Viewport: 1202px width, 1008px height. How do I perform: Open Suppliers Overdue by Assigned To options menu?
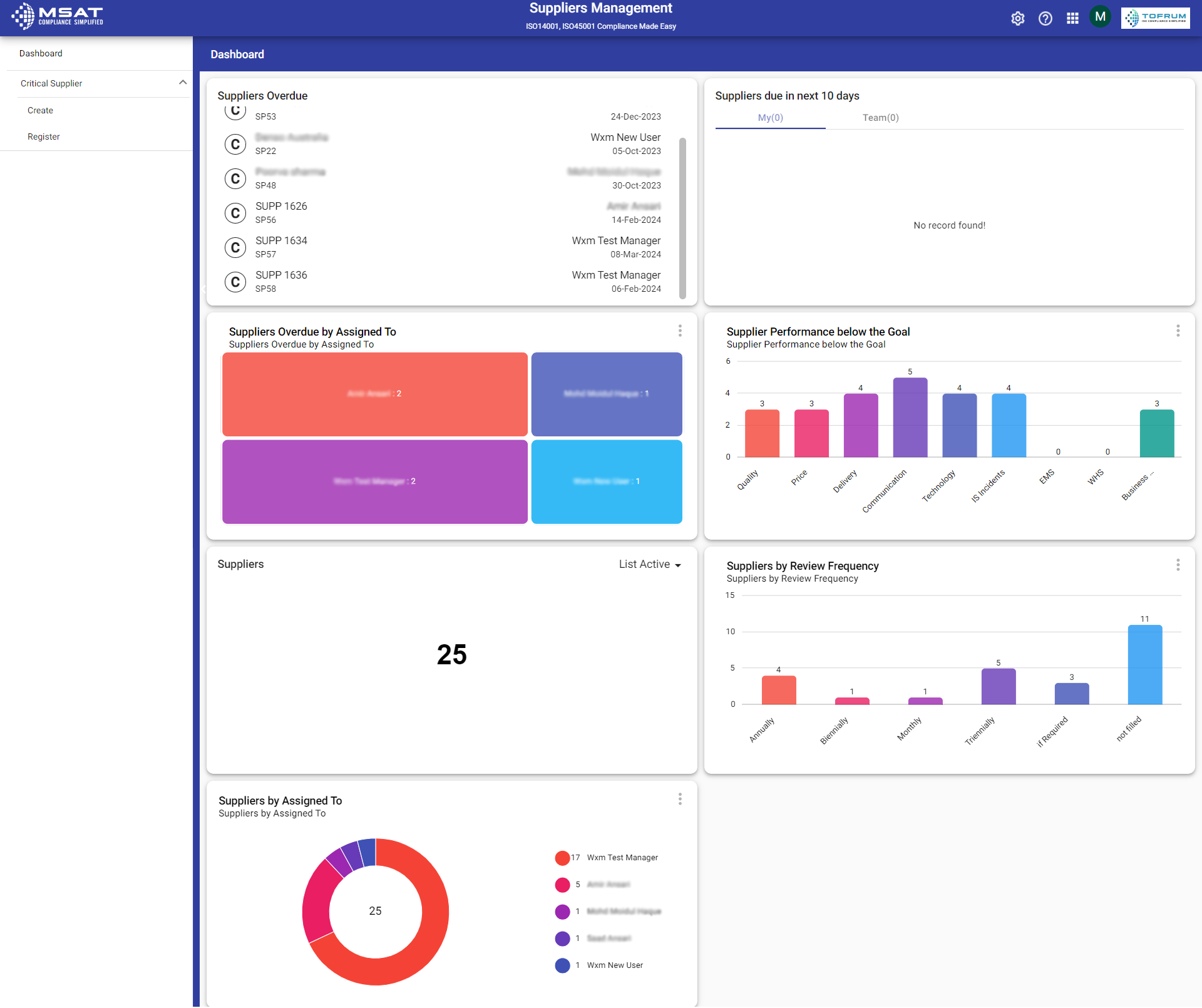tap(680, 331)
